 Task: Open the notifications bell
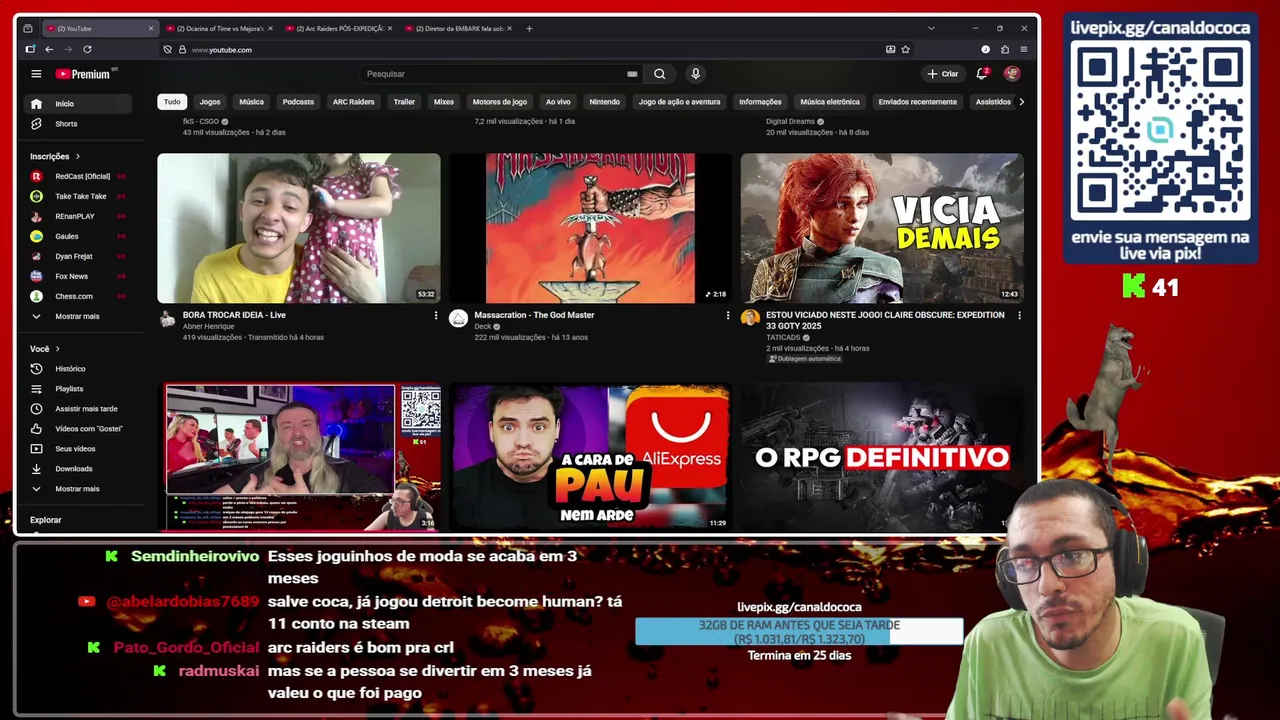click(981, 74)
